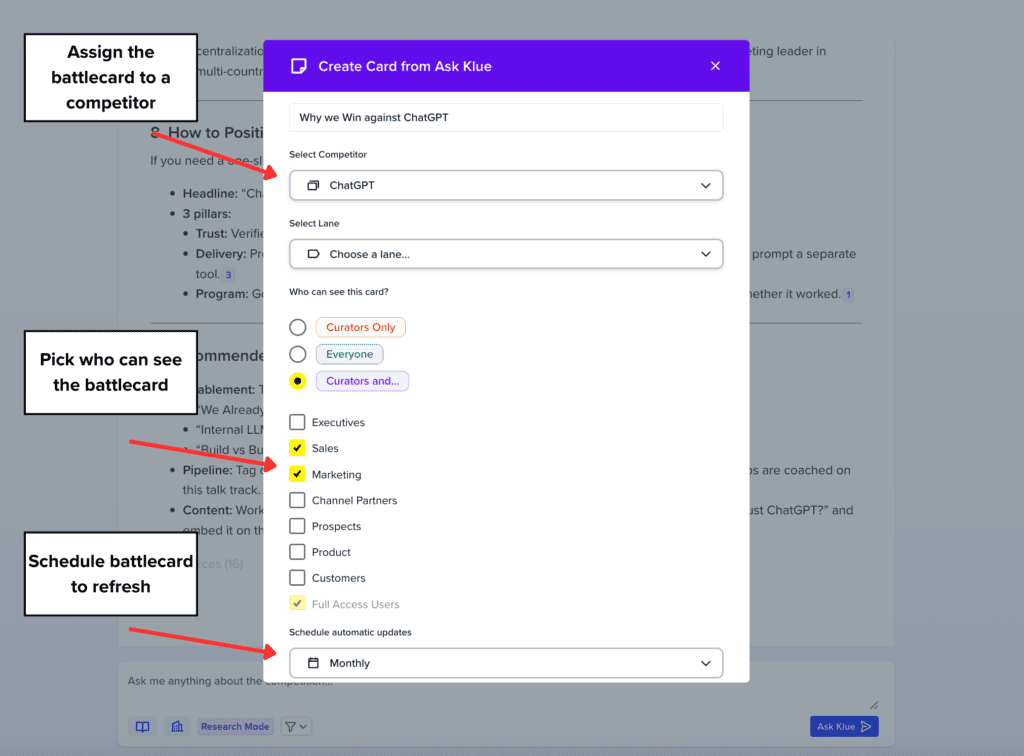Viewport: 1024px width, 756px height.
Task: Select the Curators Only radio button
Action: click(x=298, y=327)
